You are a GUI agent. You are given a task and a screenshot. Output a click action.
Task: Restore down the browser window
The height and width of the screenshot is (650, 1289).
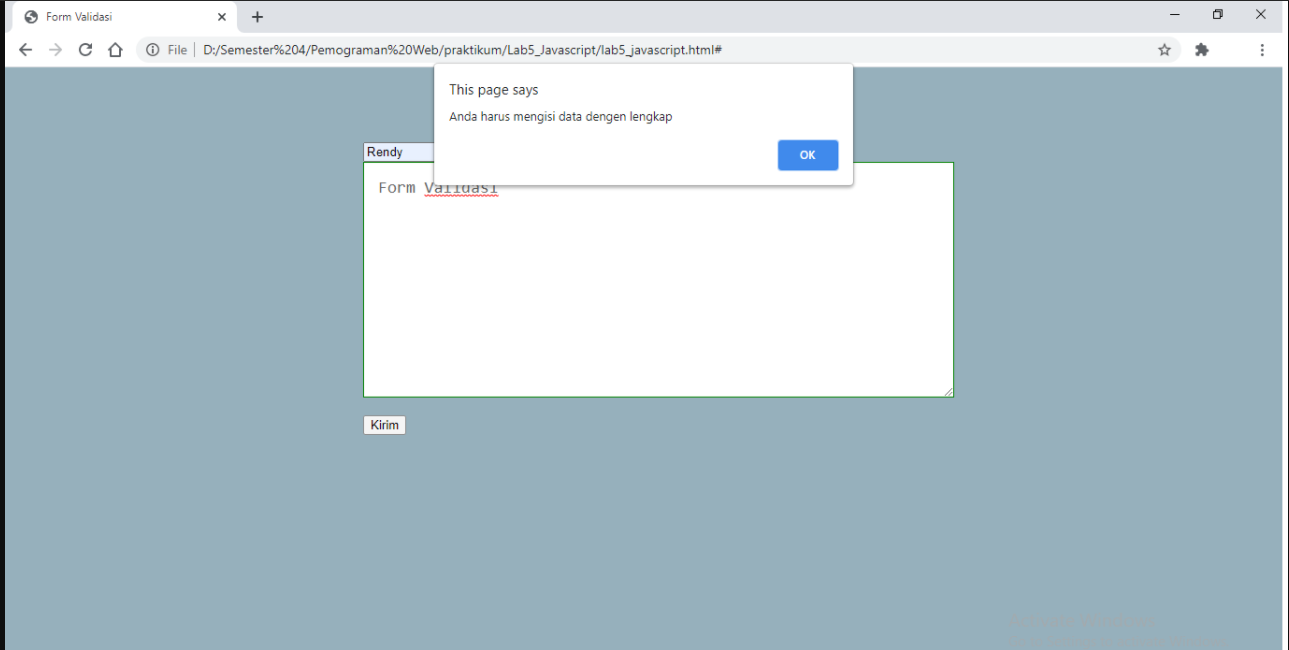coord(1217,14)
